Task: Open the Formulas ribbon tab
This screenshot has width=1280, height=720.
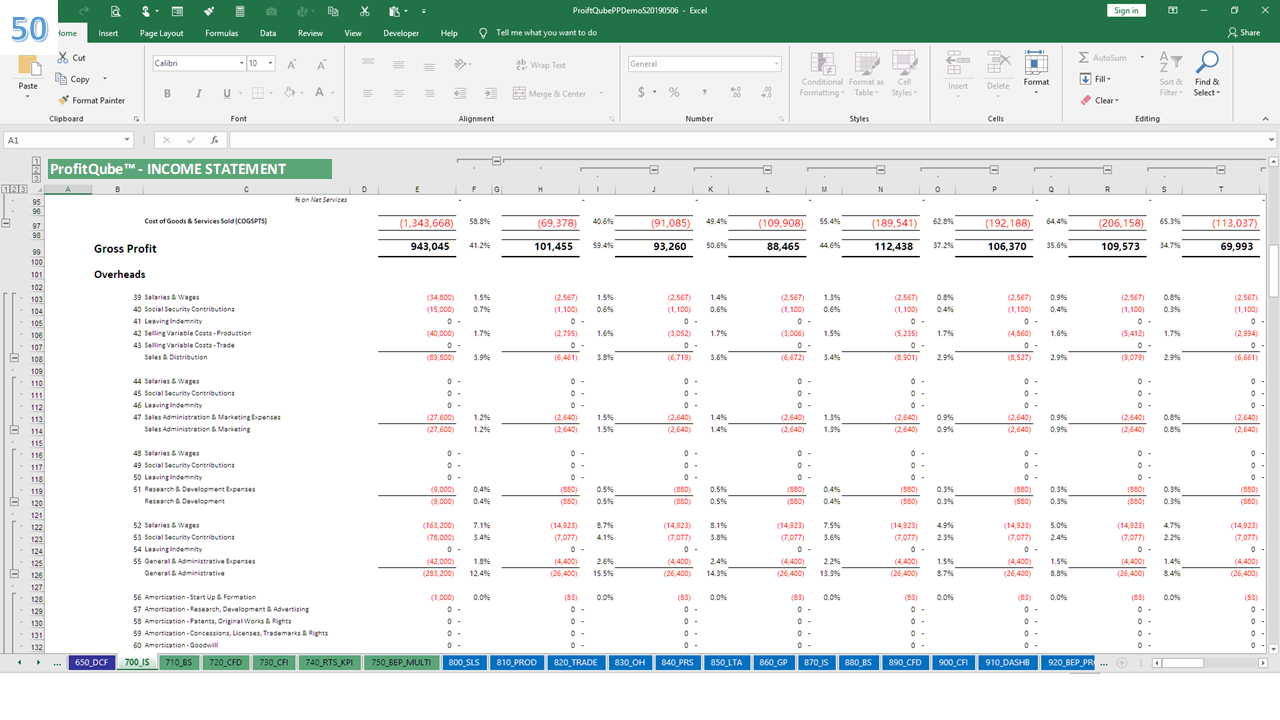Action: (x=222, y=33)
